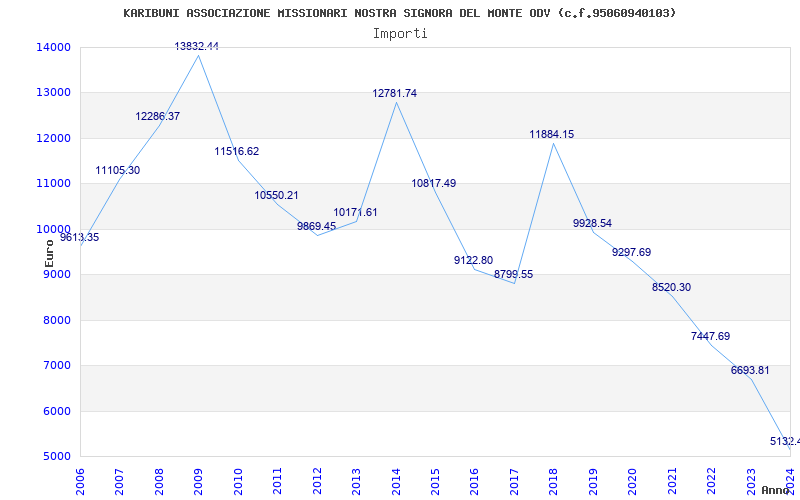800x500 pixels.
Task: Click the x-axis year 2013
Action: pyautogui.click(x=356, y=481)
